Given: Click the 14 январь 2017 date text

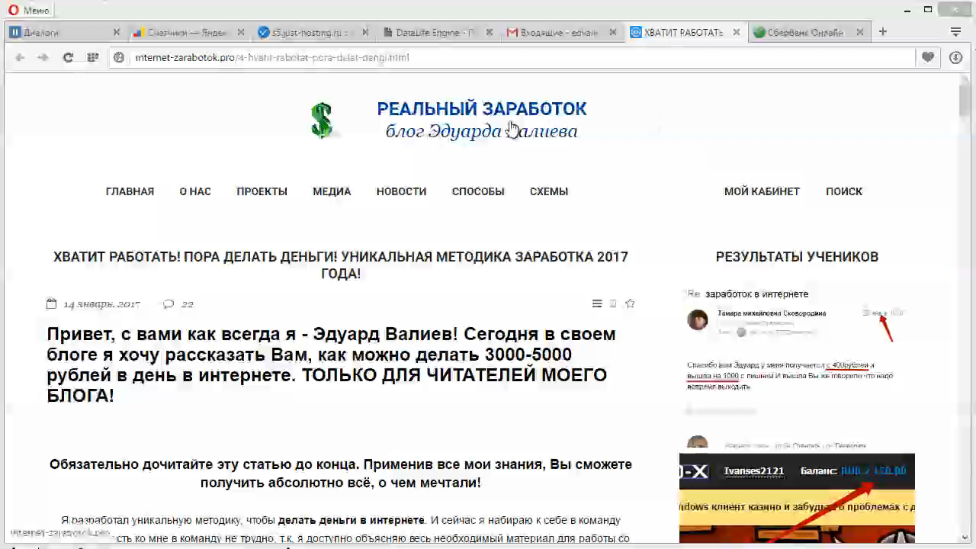Looking at the screenshot, I should point(101,304).
